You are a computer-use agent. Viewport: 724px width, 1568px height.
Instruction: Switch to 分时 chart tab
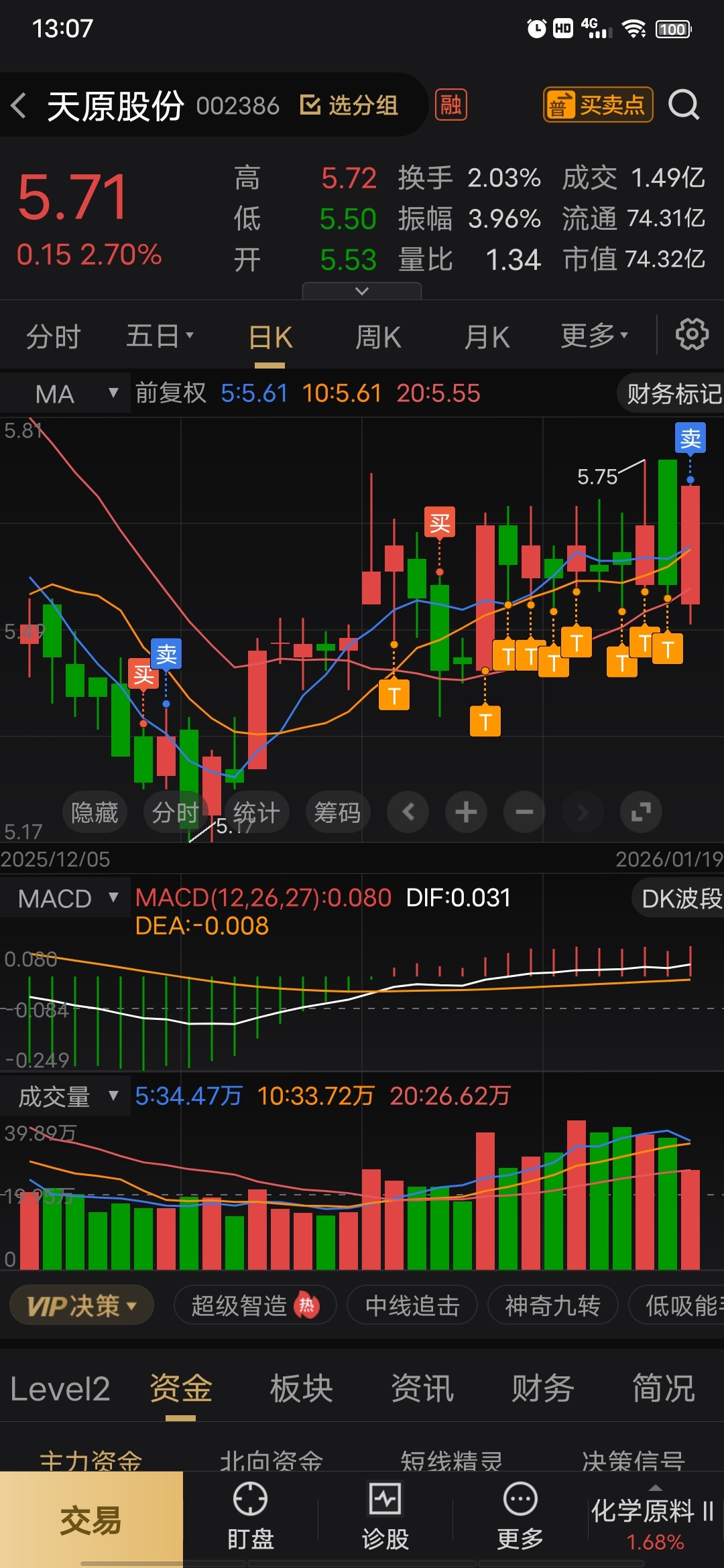pyautogui.click(x=54, y=336)
